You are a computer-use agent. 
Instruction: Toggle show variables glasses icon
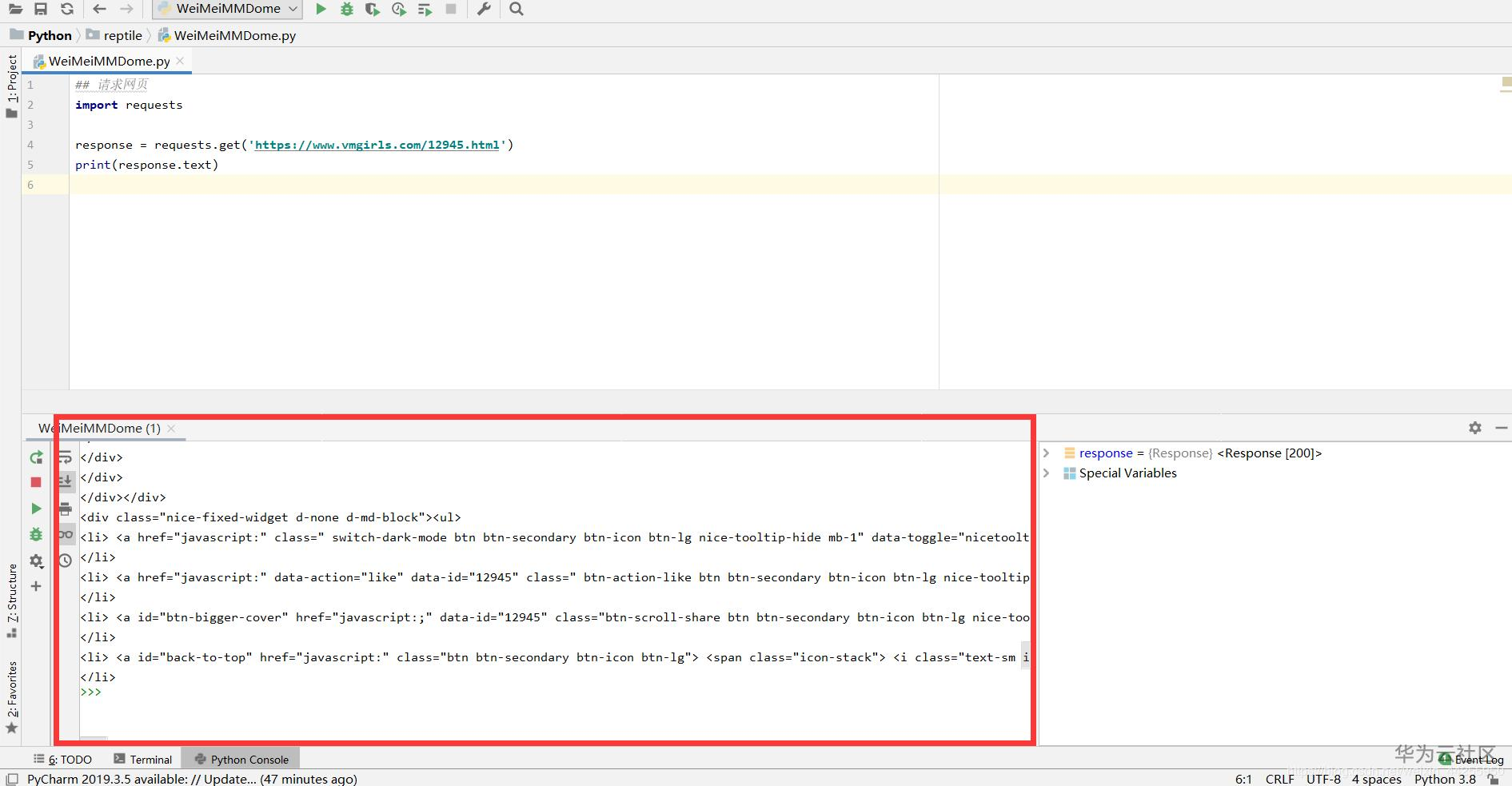point(65,534)
